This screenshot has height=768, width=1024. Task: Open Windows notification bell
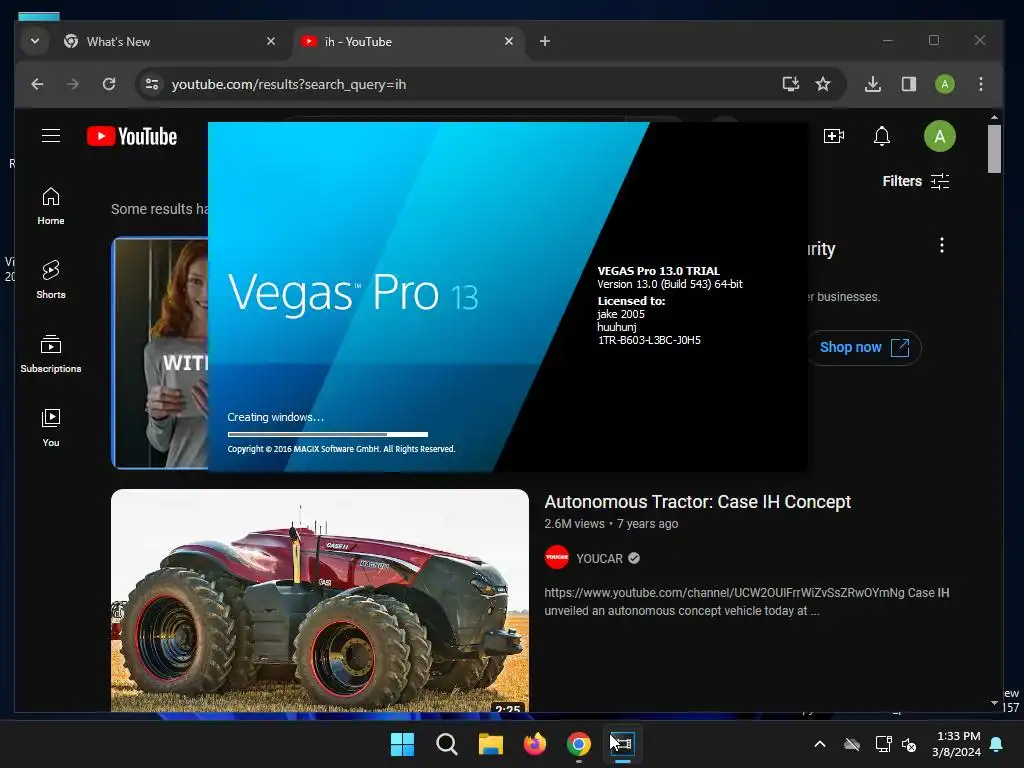pyautogui.click(x=997, y=744)
